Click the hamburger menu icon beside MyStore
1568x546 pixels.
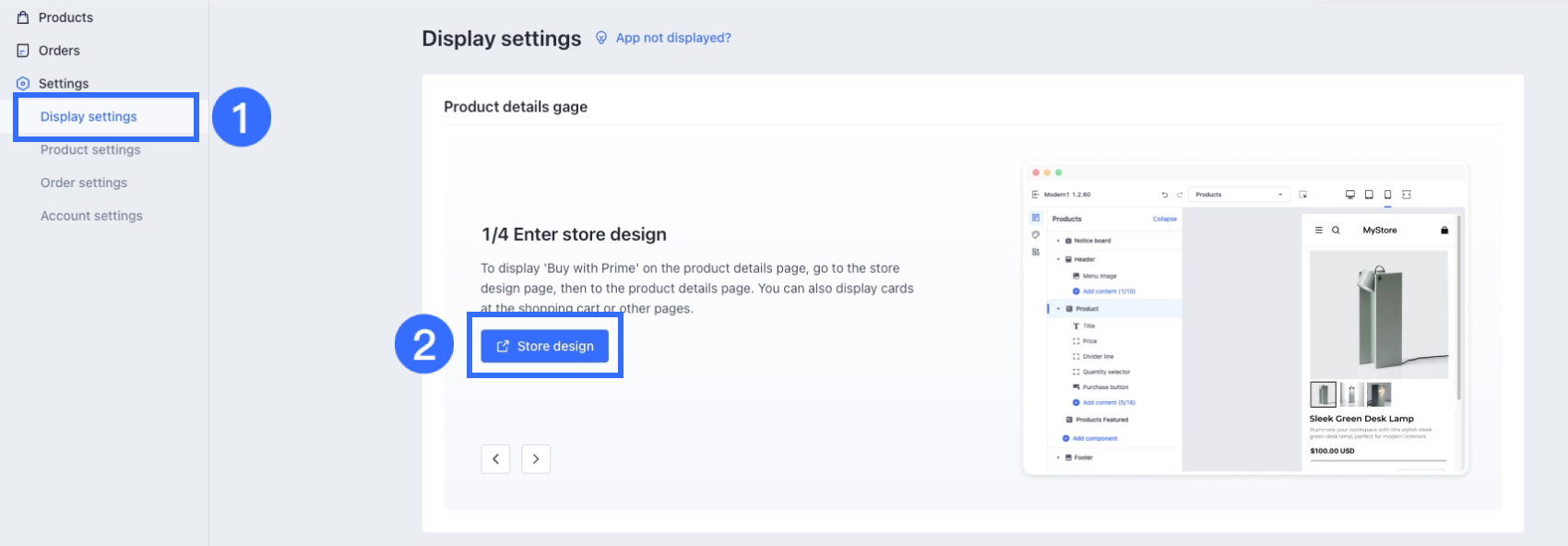(x=1319, y=230)
